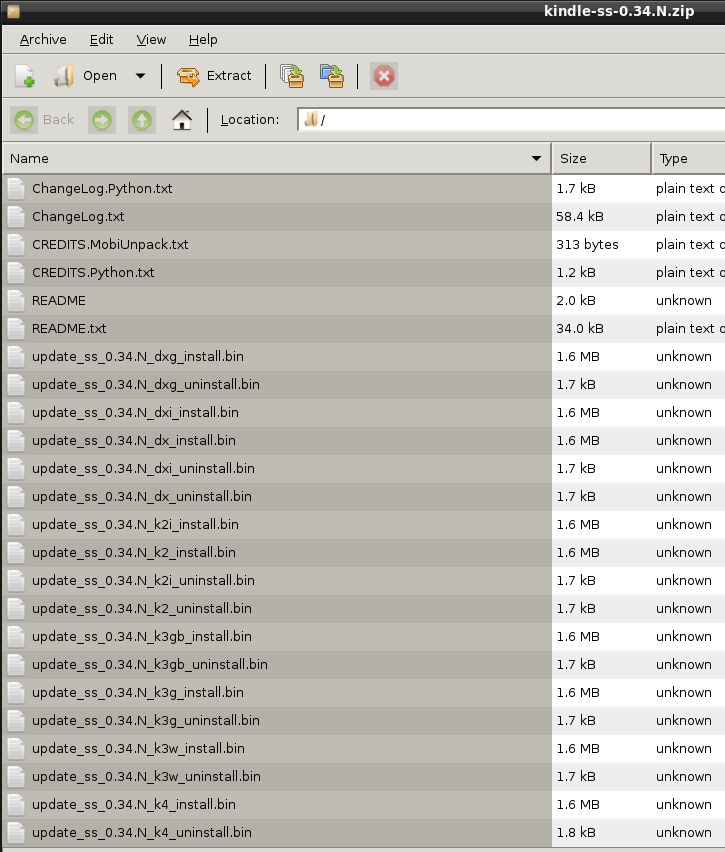Click file icon beside update_ss_0.34.N_k4_install.bin
Image resolution: width=725 pixels, height=852 pixels.
pyautogui.click(x=16, y=804)
